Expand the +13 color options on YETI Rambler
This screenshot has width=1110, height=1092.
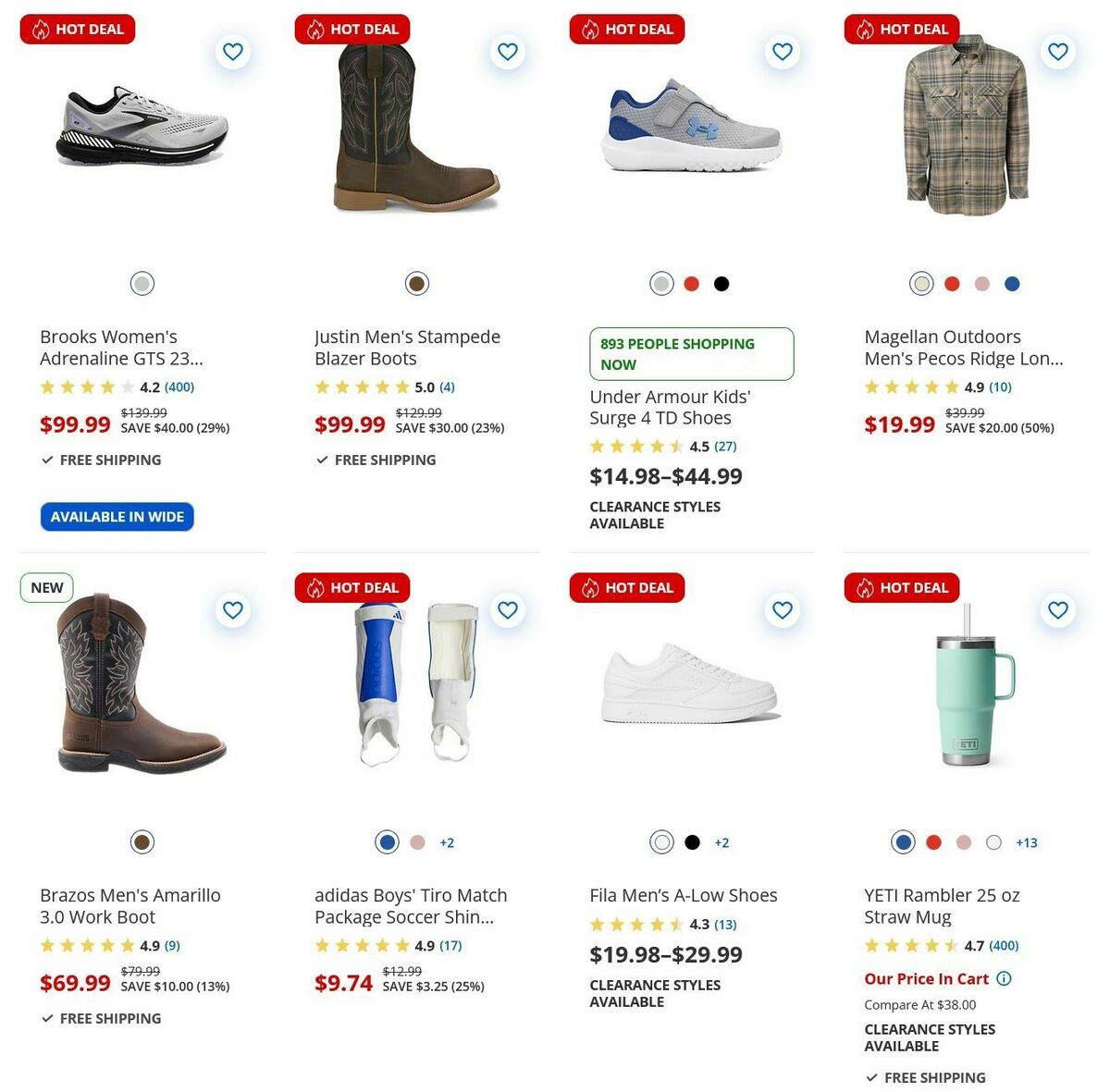1026,842
